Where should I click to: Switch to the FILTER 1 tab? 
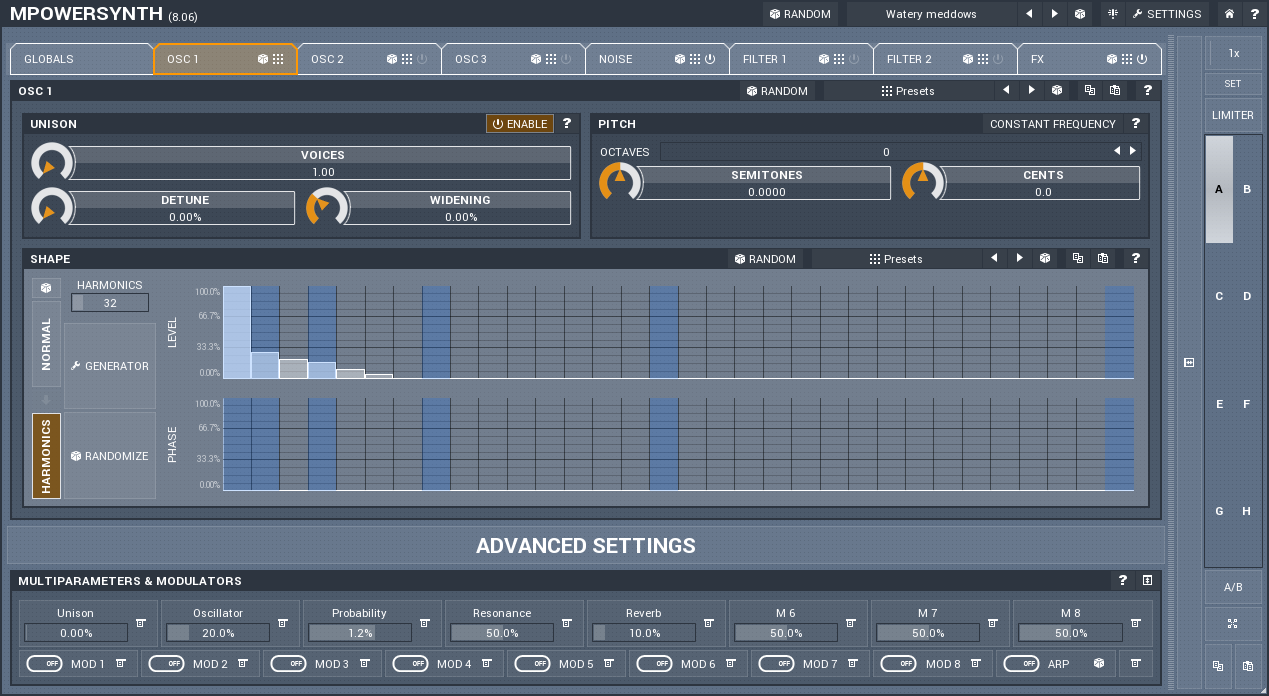pos(765,58)
